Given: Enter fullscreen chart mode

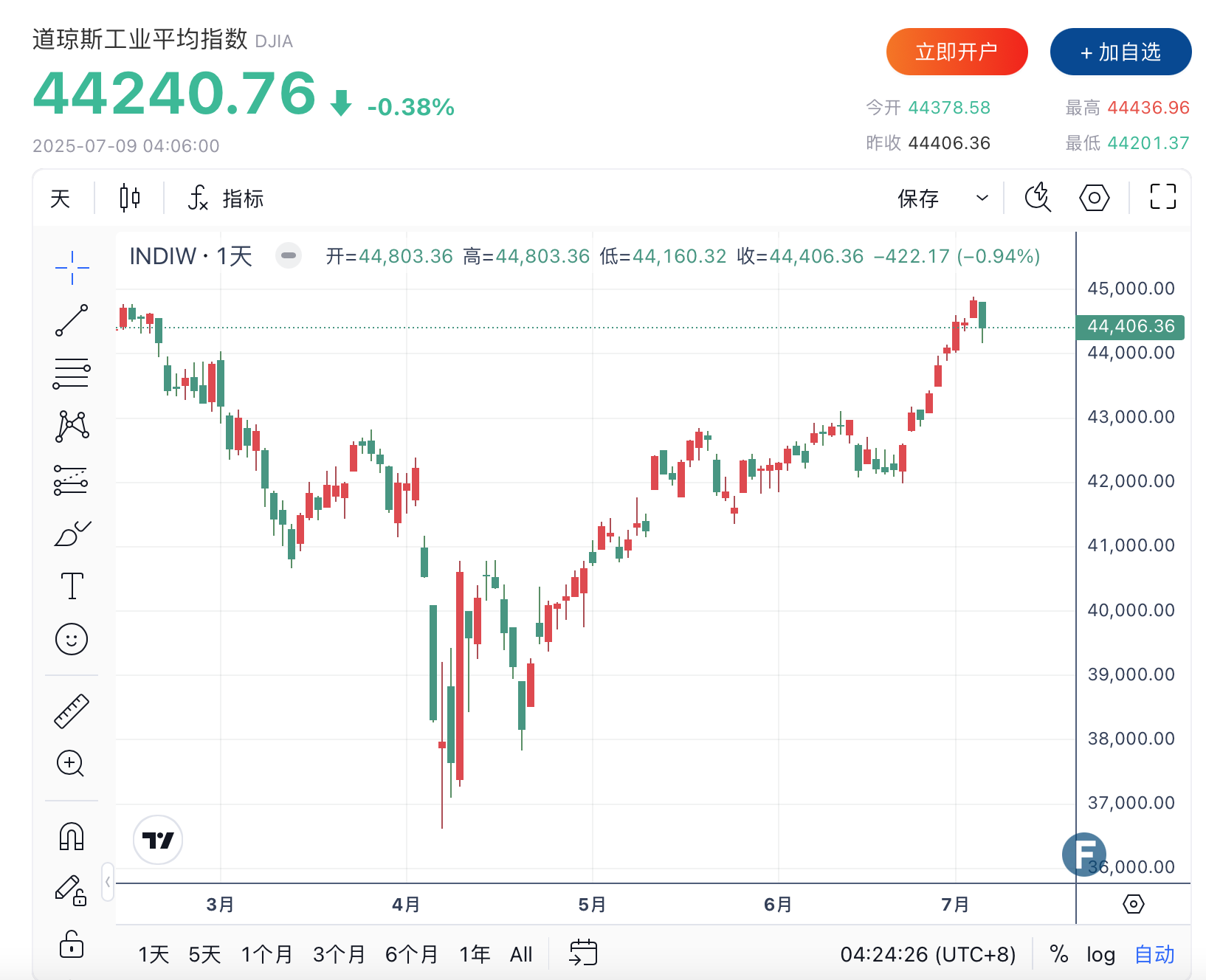Looking at the screenshot, I should tap(1162, 197).
